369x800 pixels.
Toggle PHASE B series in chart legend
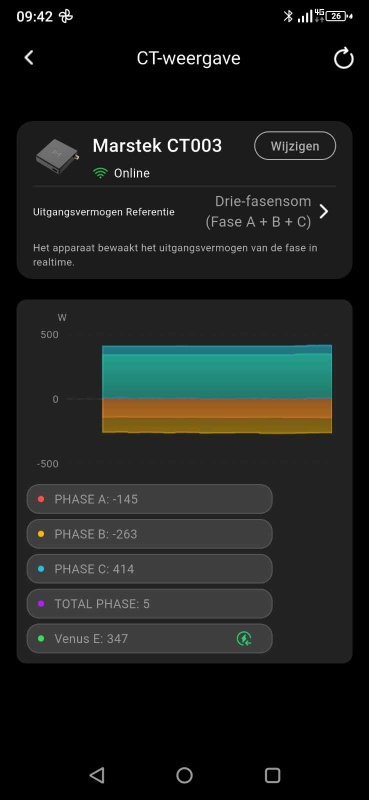click(150, 534)
